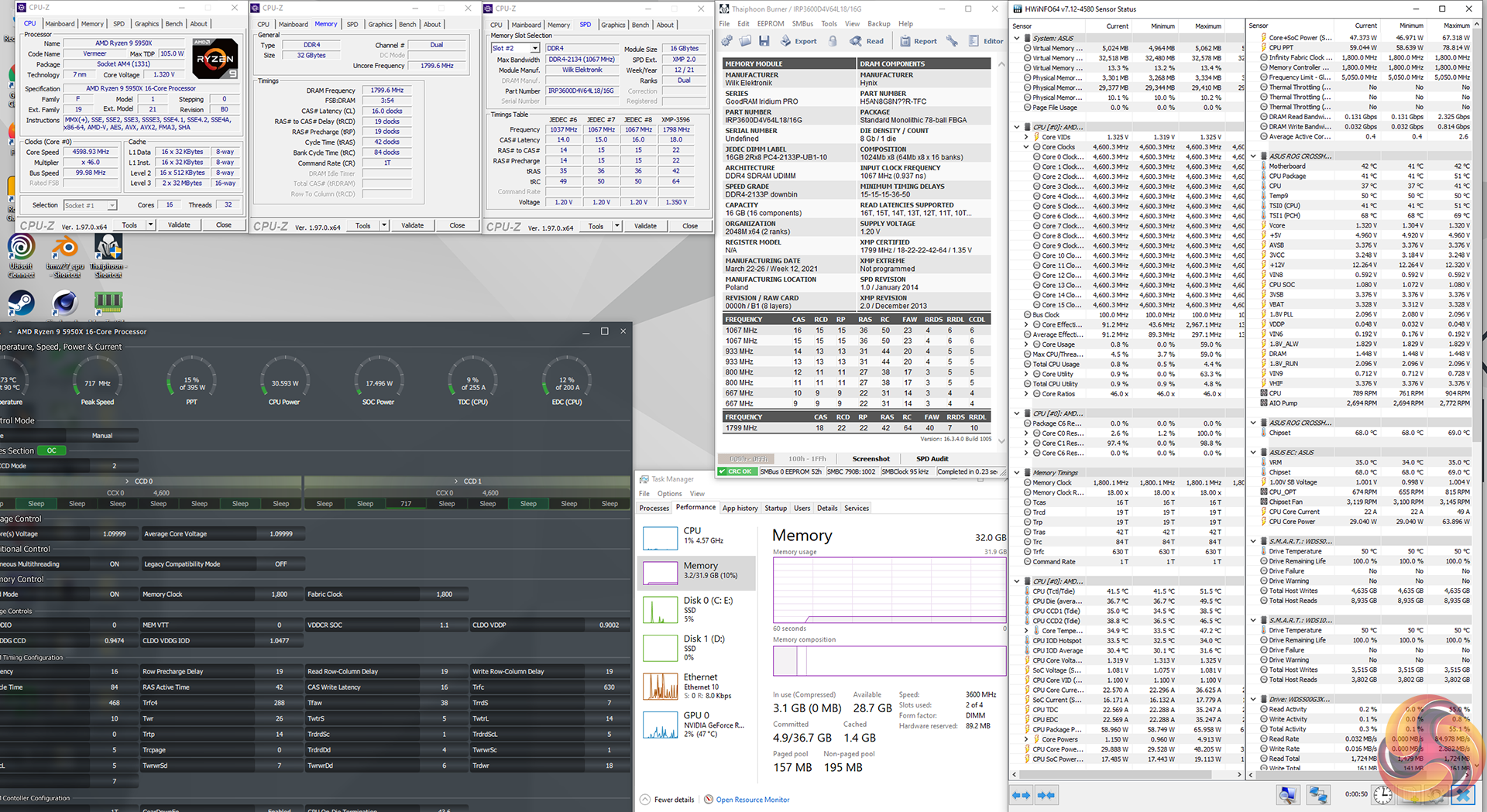Click the wrench icon in Thaiphoon Burner toolbar
The image size is (1487, 812).
coord(952,41)
